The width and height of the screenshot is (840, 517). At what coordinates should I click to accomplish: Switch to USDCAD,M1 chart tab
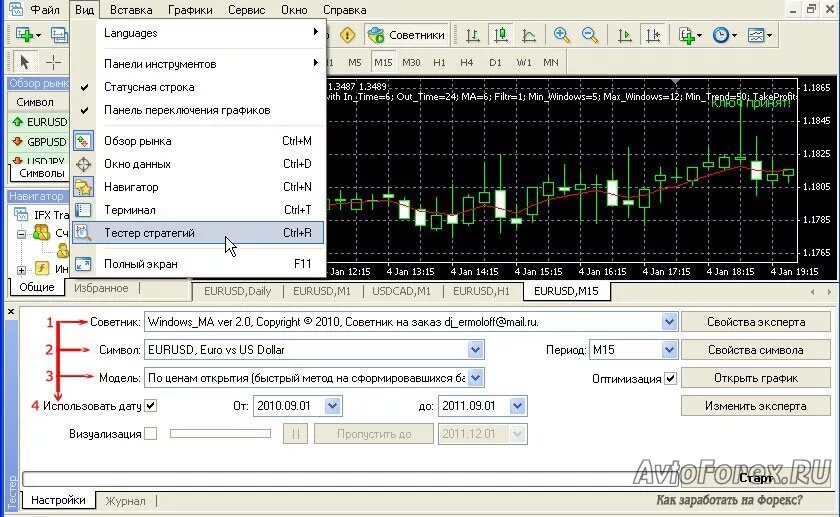(401, 291)
